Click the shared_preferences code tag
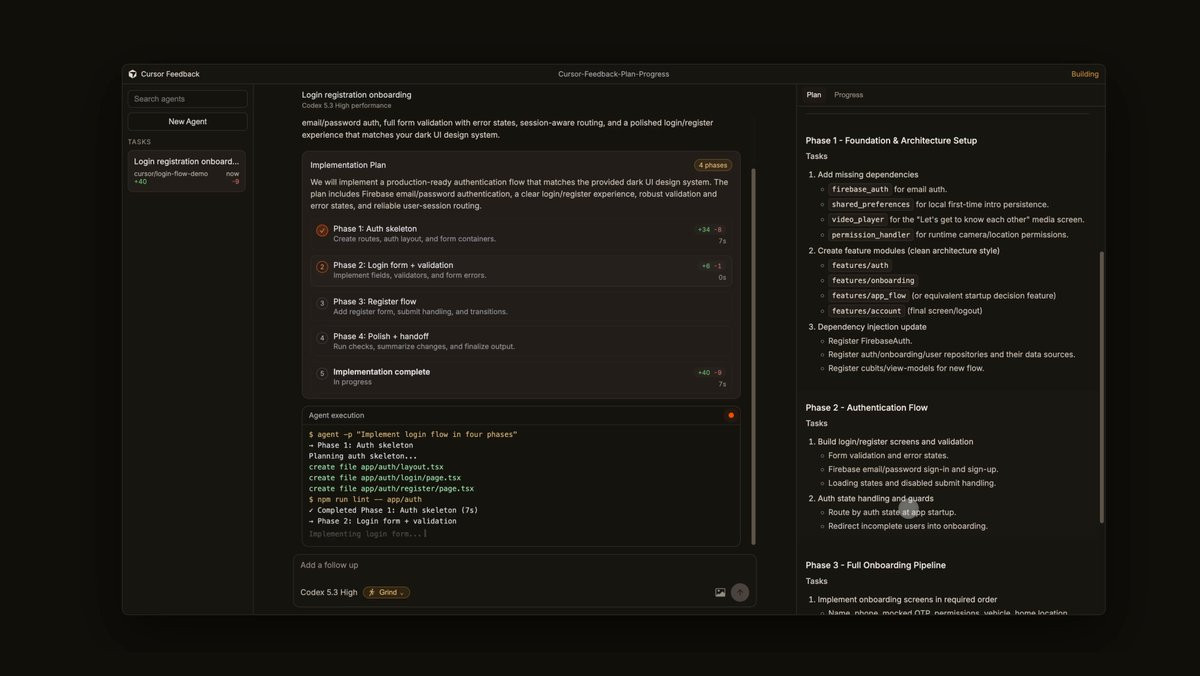This screenshot has height=676, width=1200. coord(870,204)
